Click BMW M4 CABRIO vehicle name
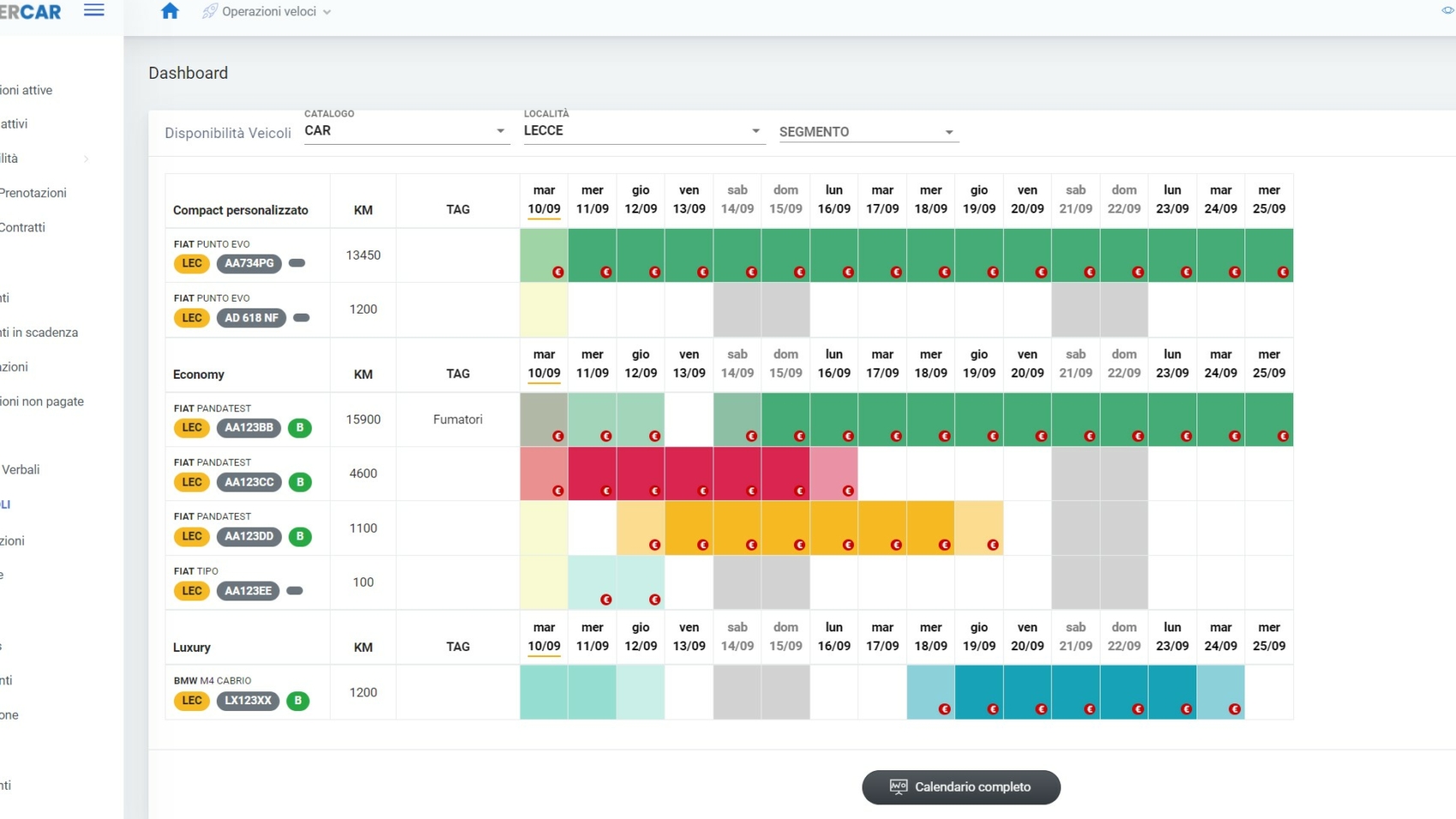The image size is (1456, 819). pos(212,681)
